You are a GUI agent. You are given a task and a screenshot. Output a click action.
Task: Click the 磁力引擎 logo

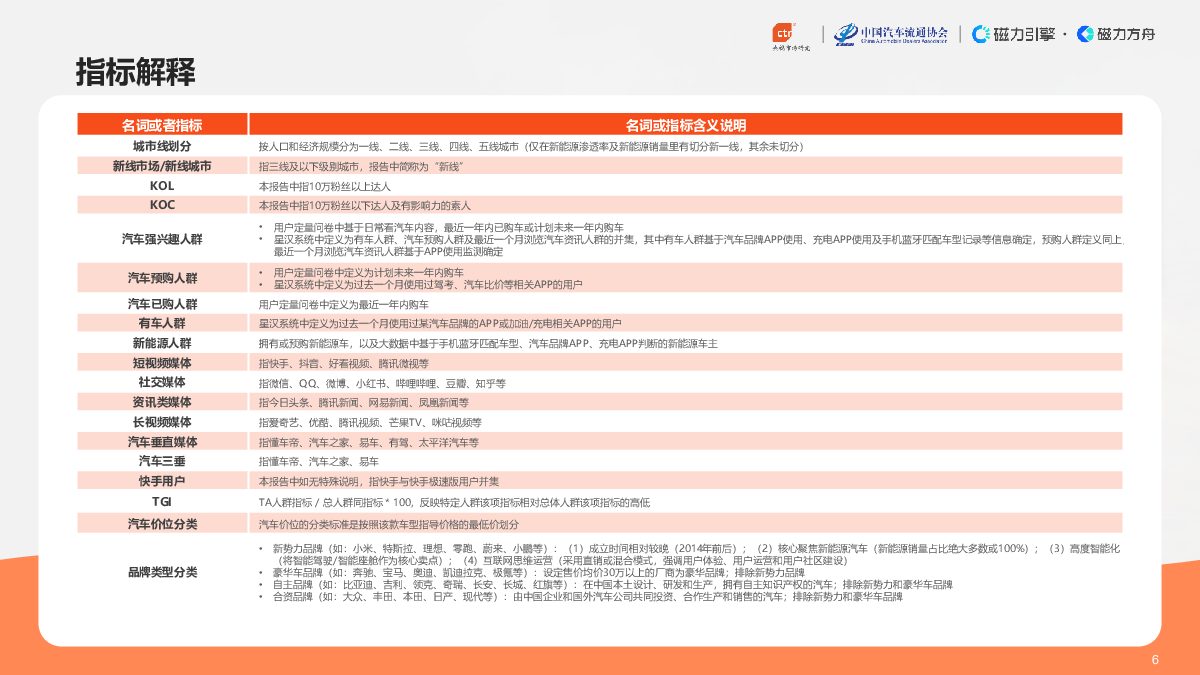(x=1013, y=34)
